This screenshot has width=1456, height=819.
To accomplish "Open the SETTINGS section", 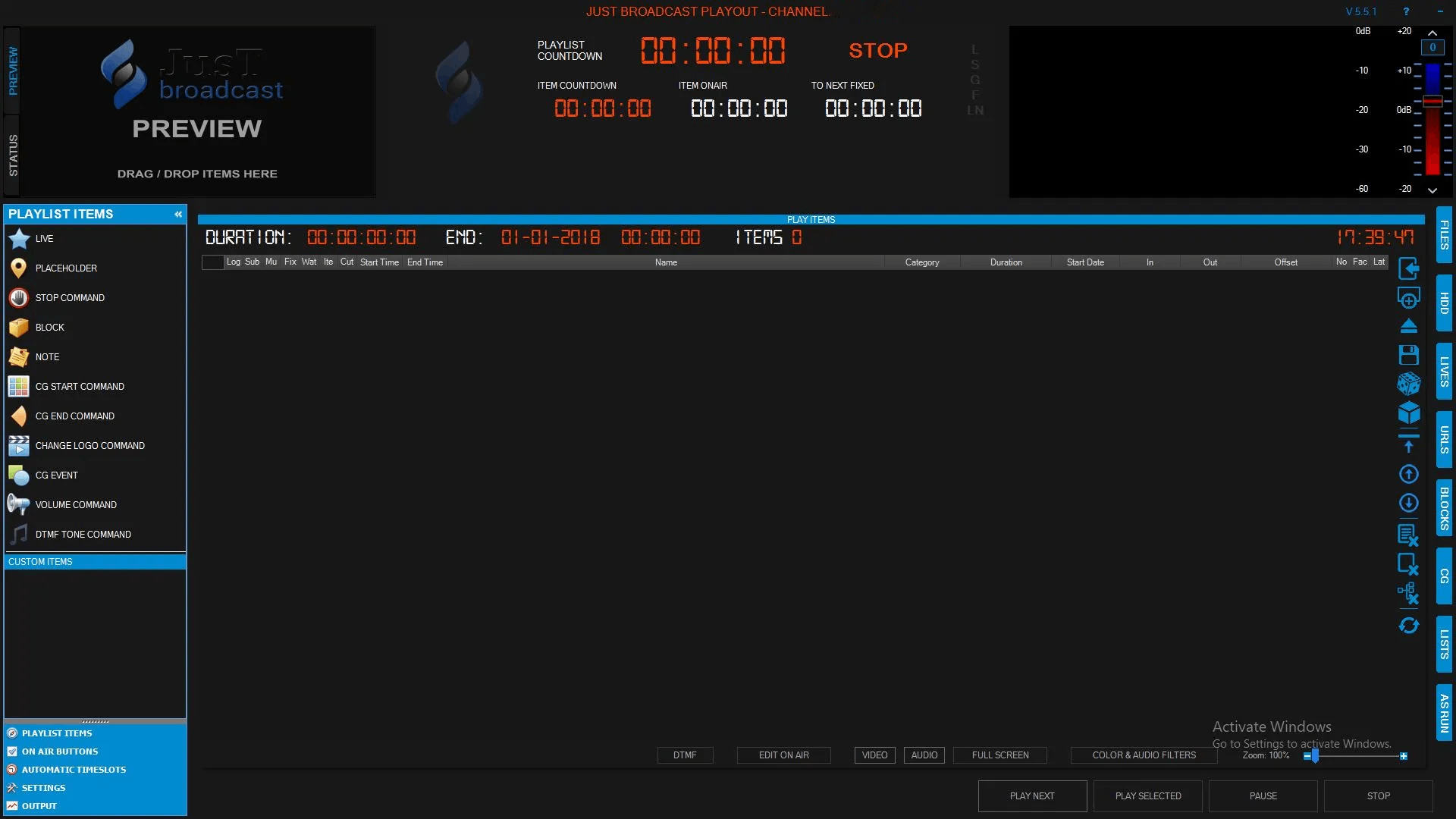I will pos(43,788).
